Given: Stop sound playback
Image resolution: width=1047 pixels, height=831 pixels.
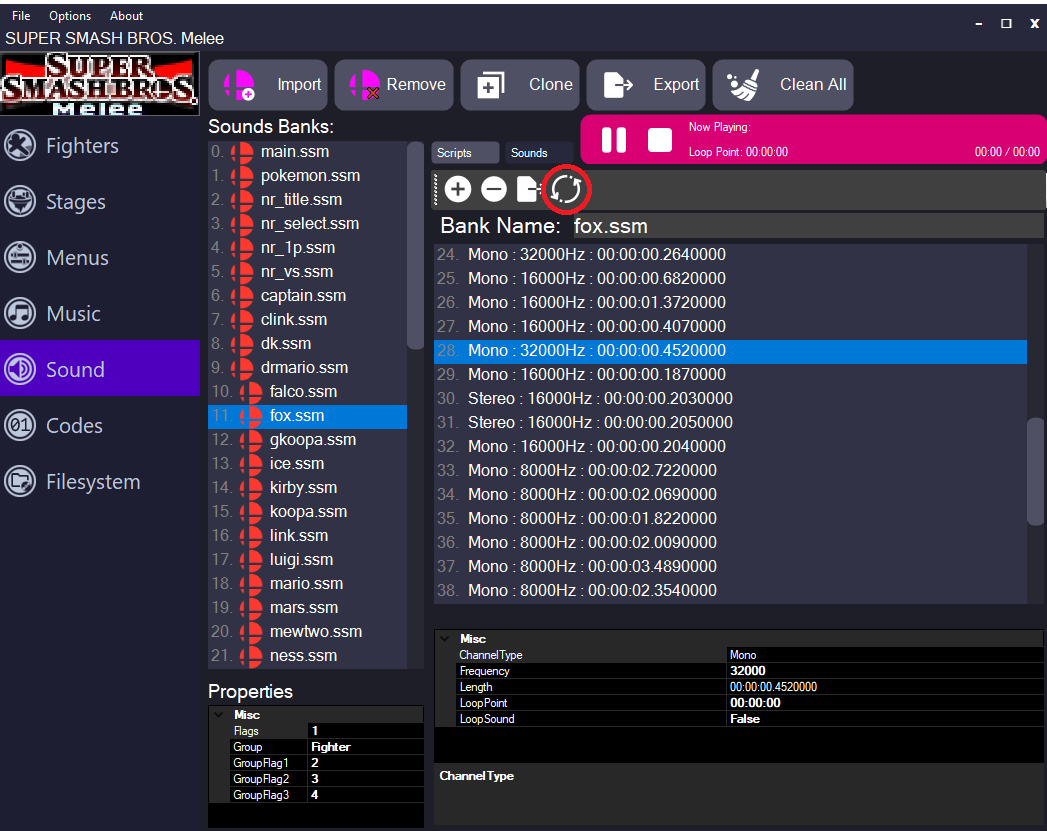Looking at the screenshot, I should [660, 140].
